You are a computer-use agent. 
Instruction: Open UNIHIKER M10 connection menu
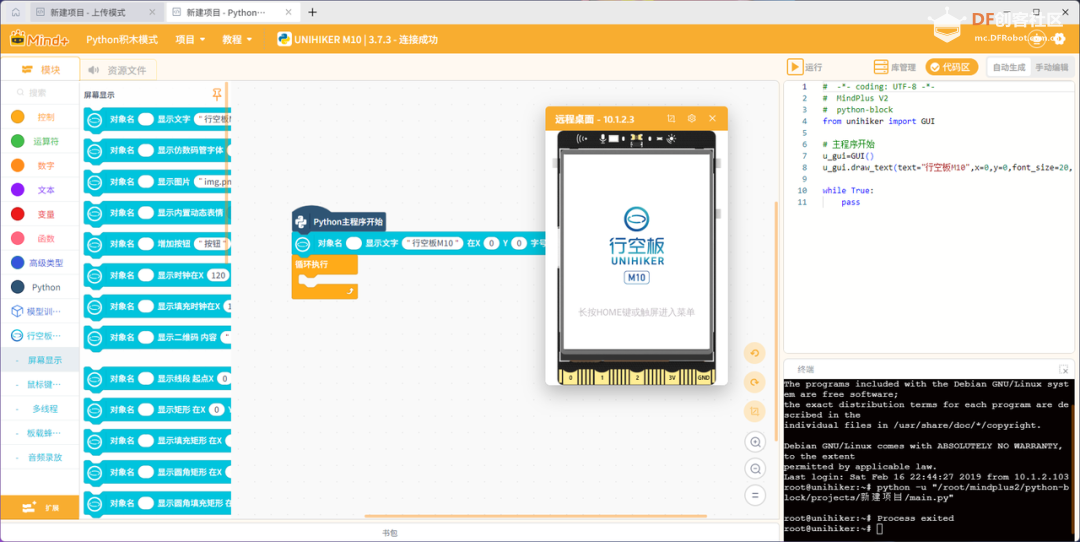(x=357, y=39)
